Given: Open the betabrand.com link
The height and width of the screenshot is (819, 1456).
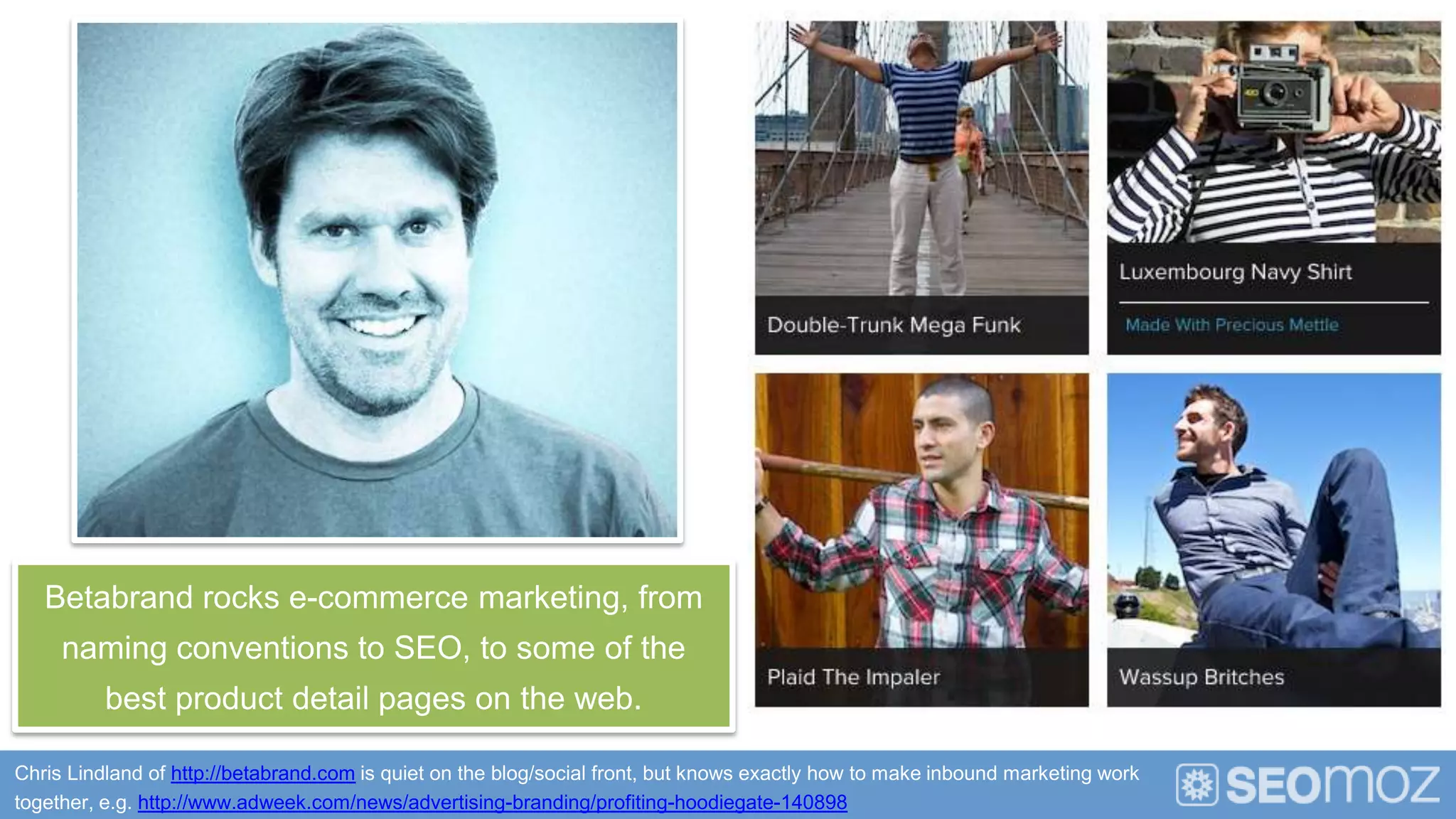Looking at the screenshot, I should 262,773.
